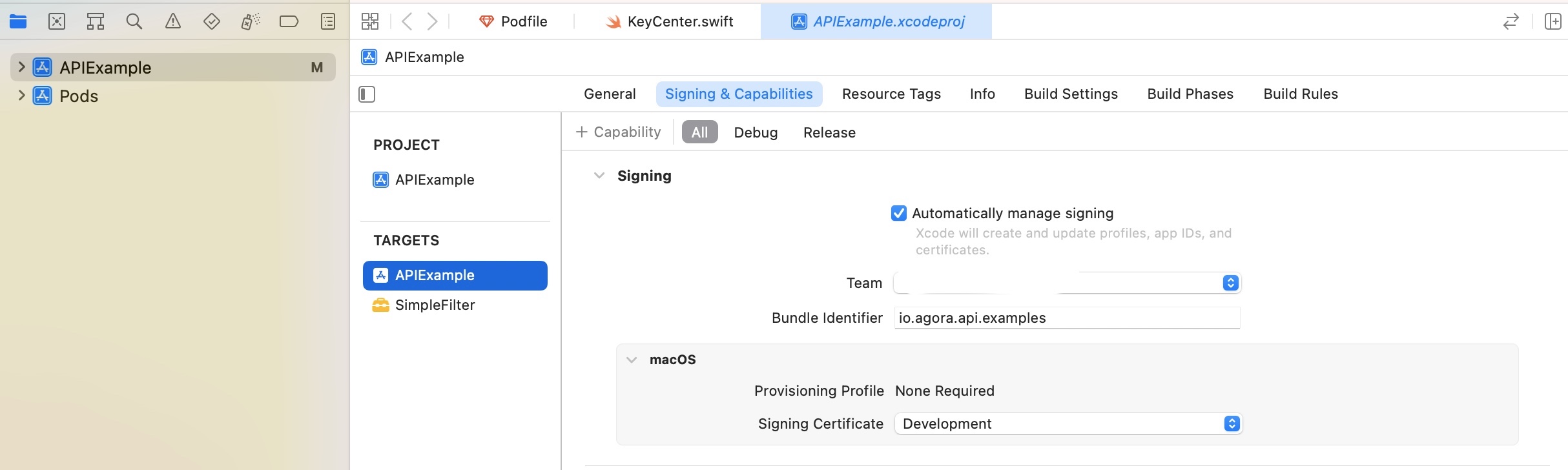This screenshot has height=470, width=1568.
Task: Collapse the Signing section
Action: pyautogui.click(x=599, y=176)
